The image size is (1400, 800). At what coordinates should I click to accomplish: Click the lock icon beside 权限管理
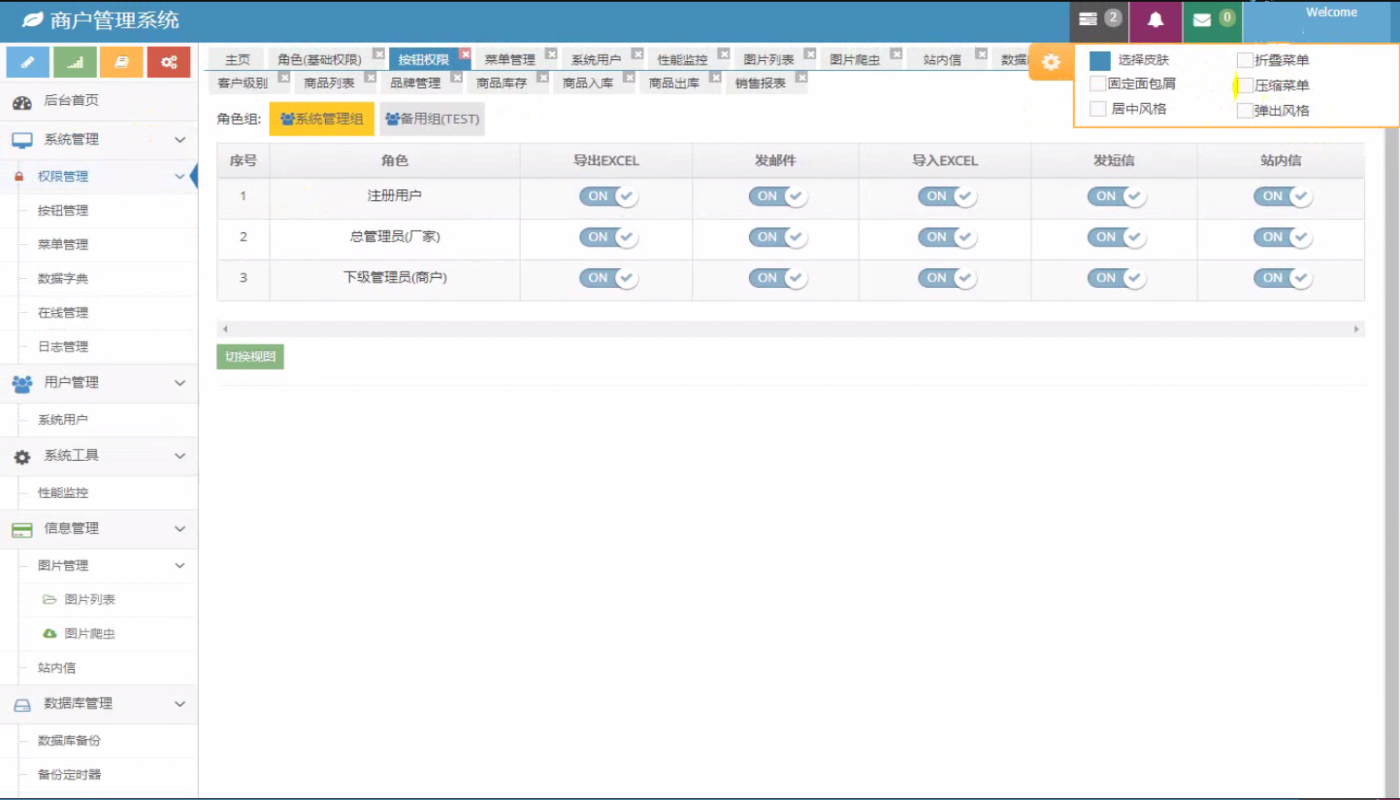pos(18,177)
